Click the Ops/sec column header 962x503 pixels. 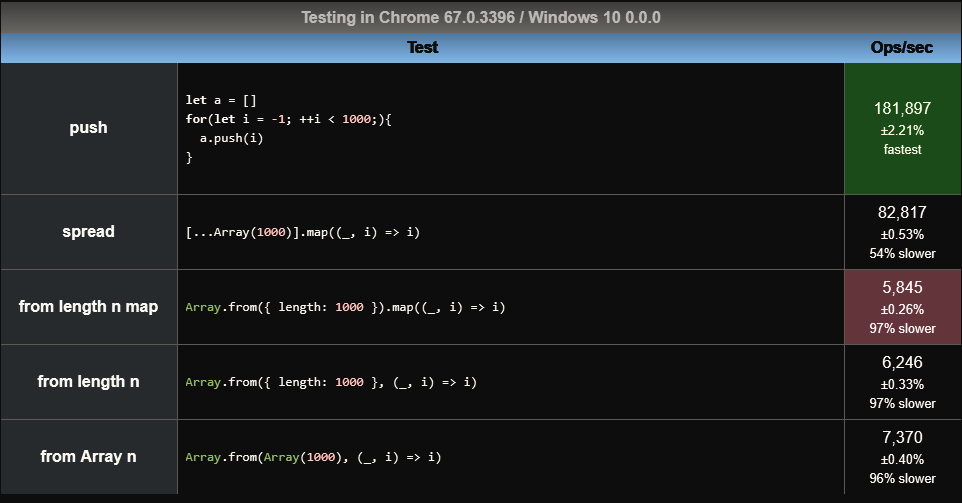tap(902, 48)
